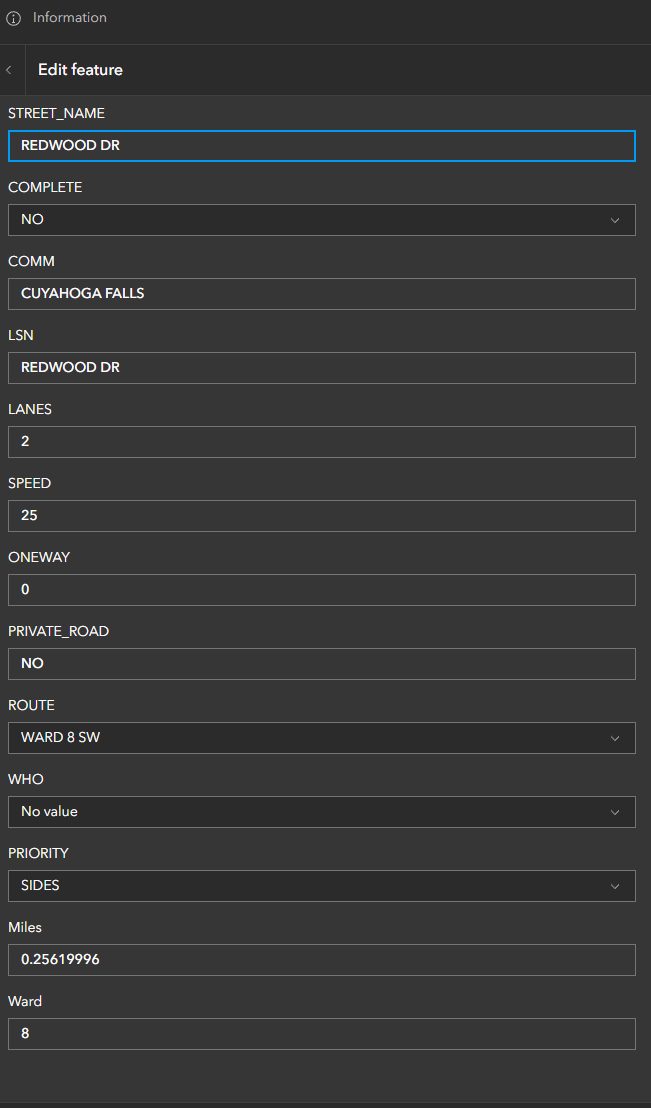Click the chevron on the ROUTE dropdown
651x1108 pixels.
click(x=615, y=738)
